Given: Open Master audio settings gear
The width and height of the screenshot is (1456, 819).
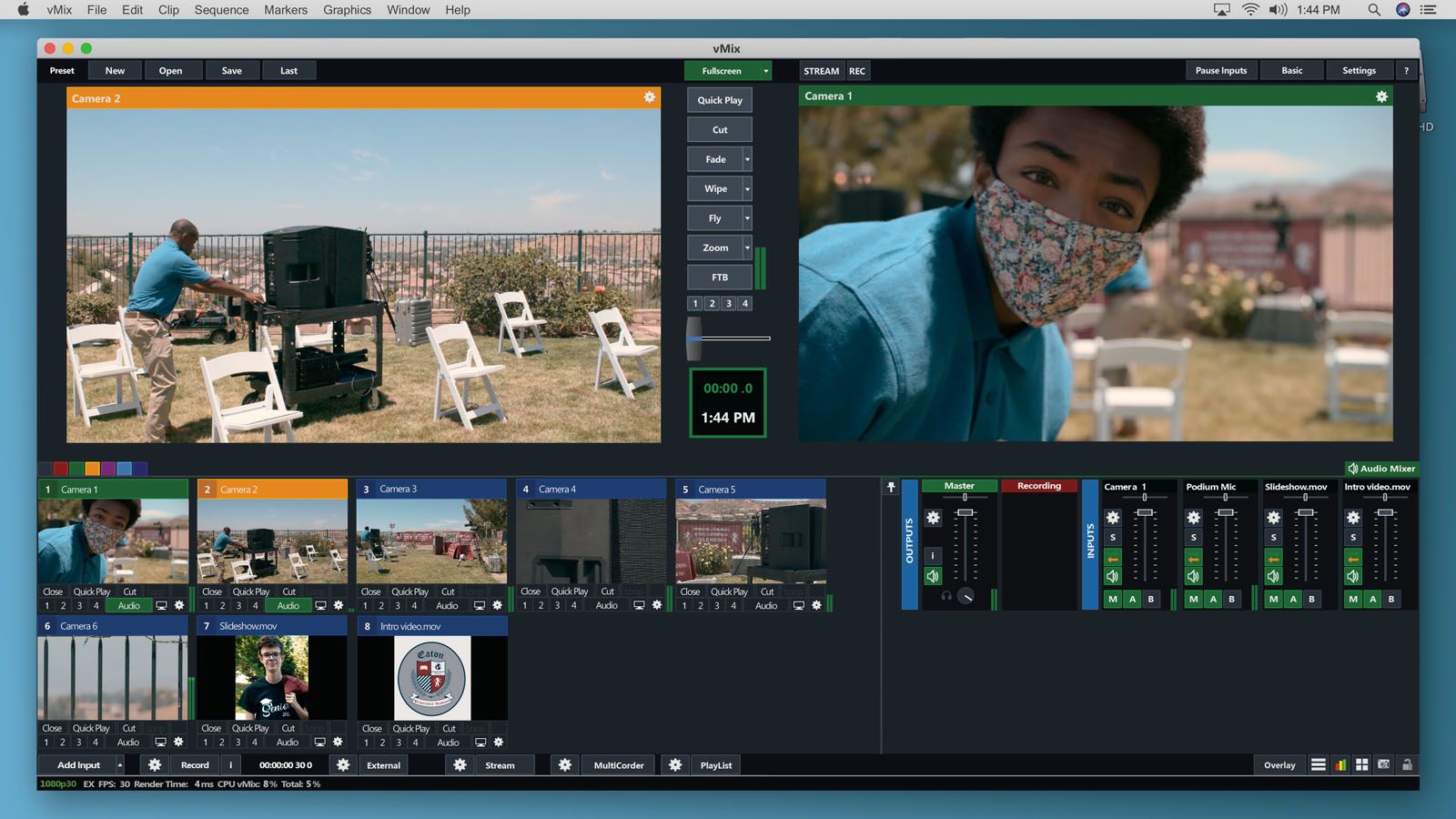Looking at the screenshot, I should (x=933, y=518).
